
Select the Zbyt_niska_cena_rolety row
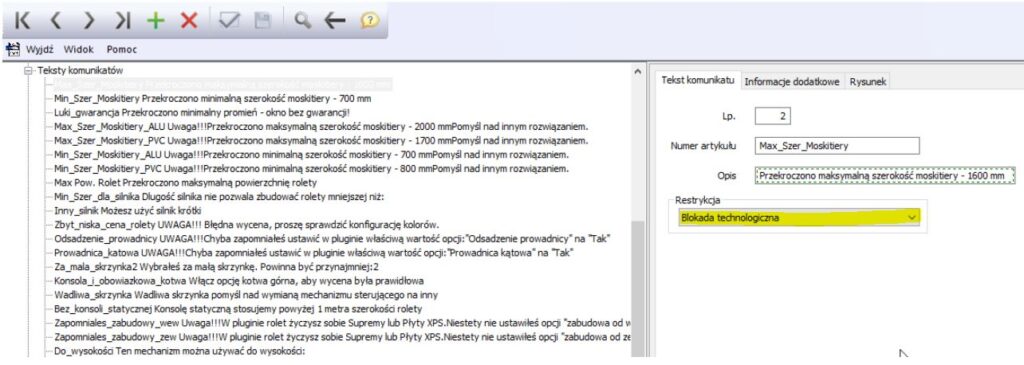tap(246, 225)
